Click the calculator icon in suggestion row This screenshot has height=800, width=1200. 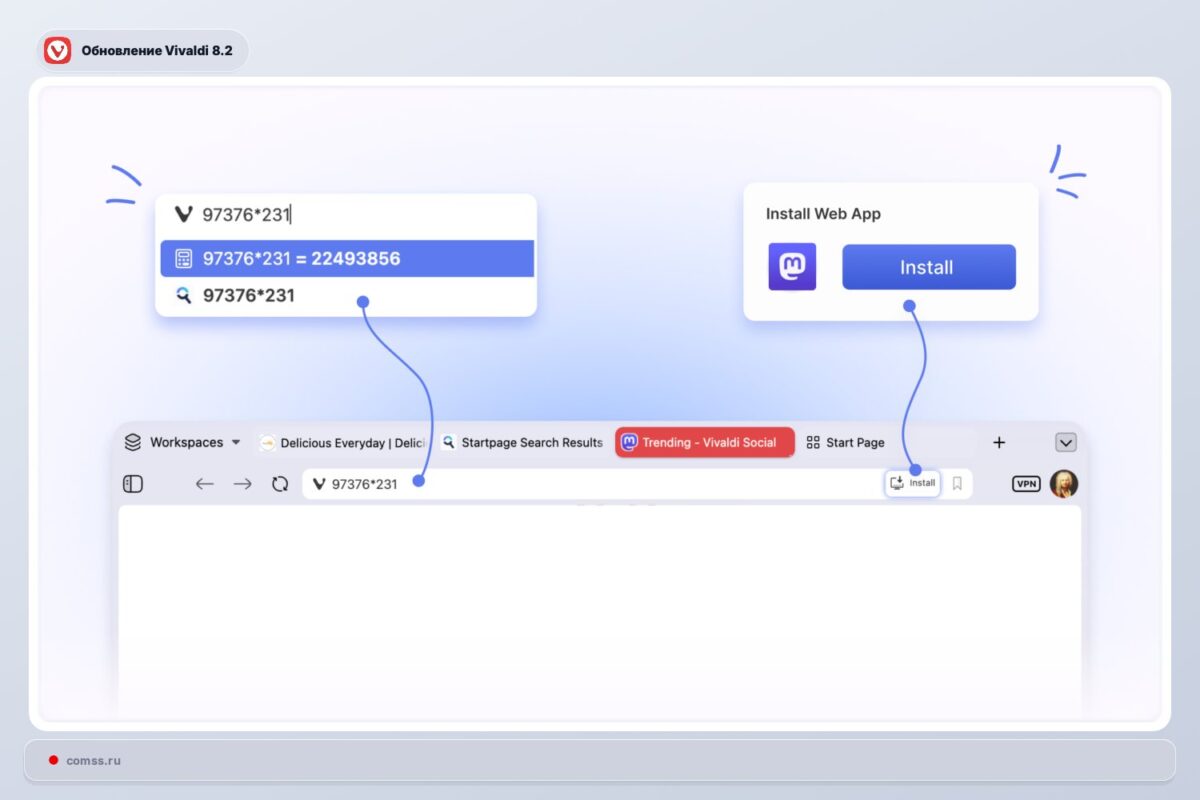(183, 259)
